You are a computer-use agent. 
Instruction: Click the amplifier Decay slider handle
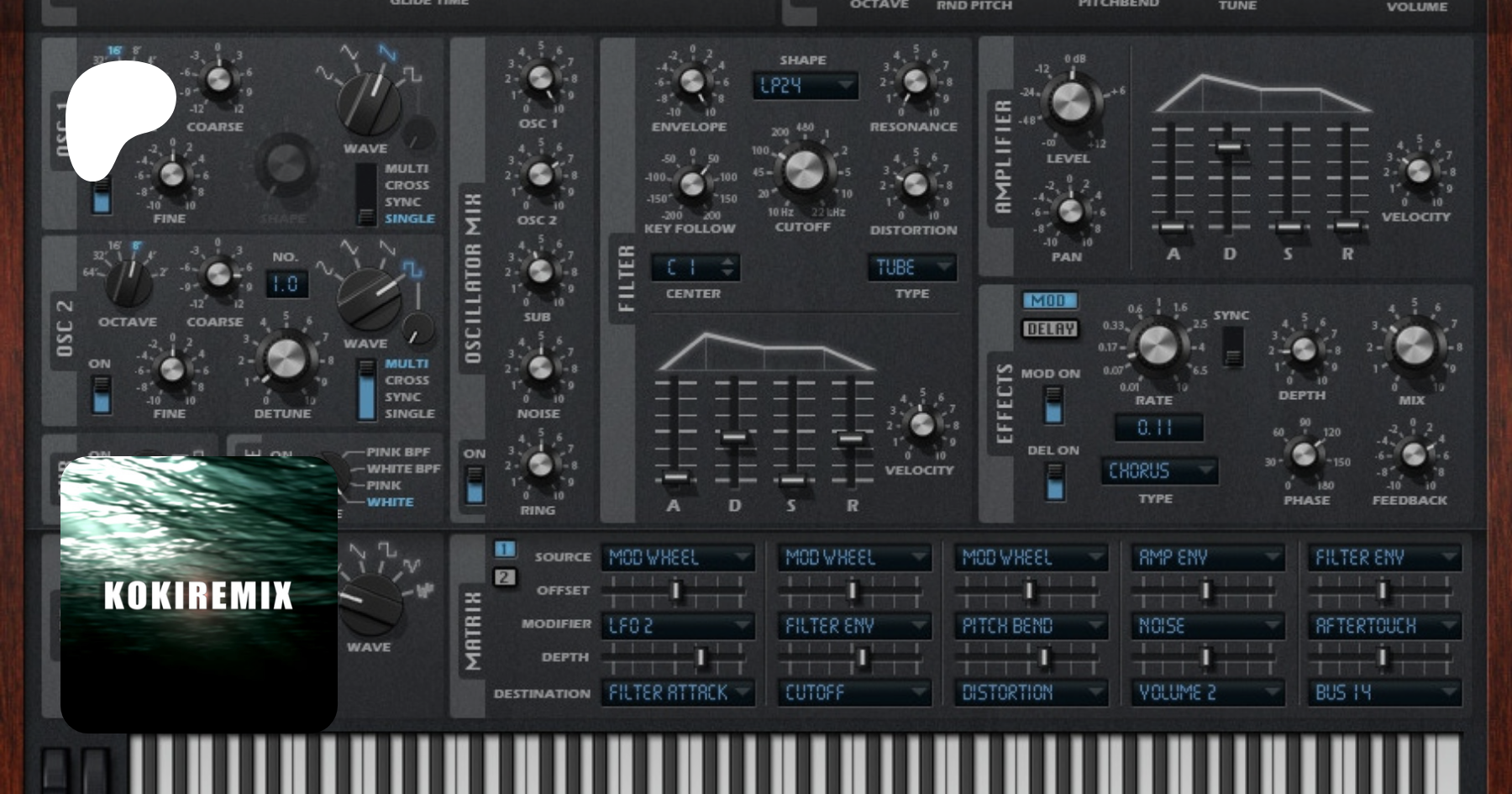click(1229, 147)
